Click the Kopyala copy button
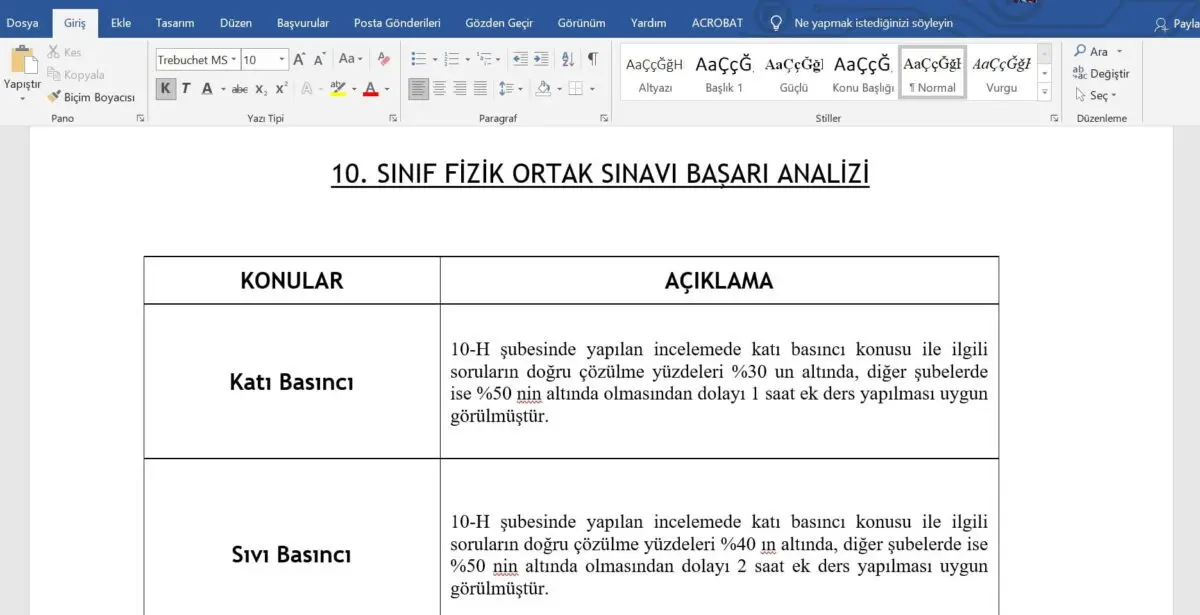The image size is (1200, 615). point(75,74)
